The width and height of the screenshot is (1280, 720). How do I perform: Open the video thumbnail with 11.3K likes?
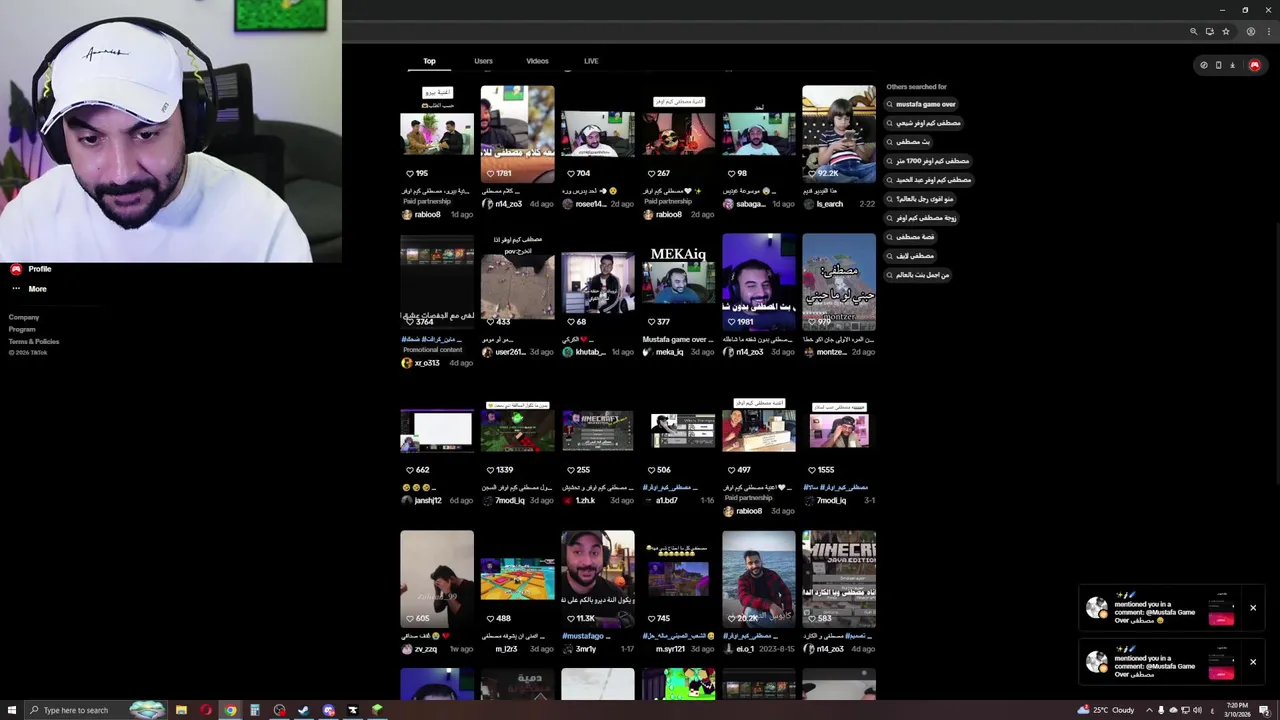[598, 579]
